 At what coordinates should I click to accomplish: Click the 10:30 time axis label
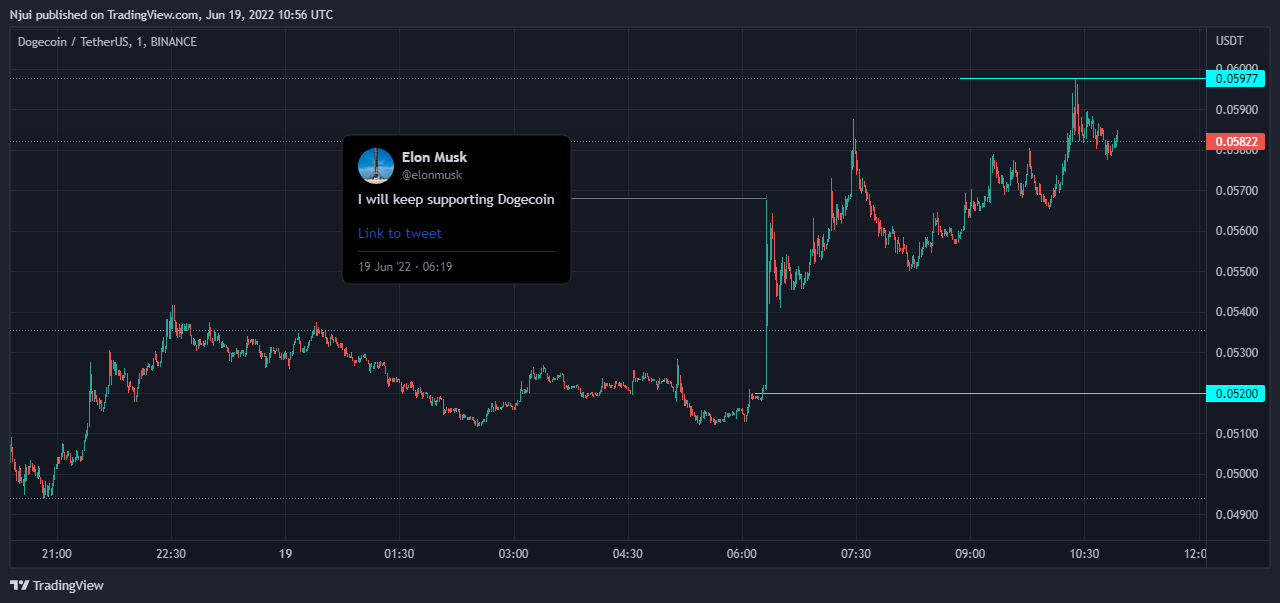[x=1084, y=553]
